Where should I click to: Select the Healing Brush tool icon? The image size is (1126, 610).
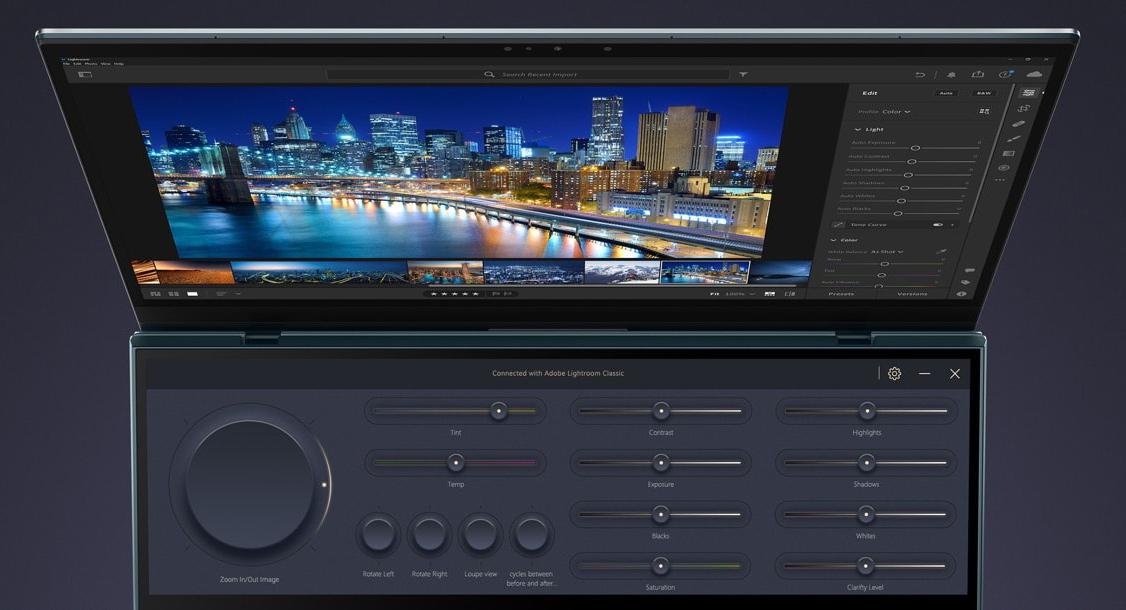1017,123
